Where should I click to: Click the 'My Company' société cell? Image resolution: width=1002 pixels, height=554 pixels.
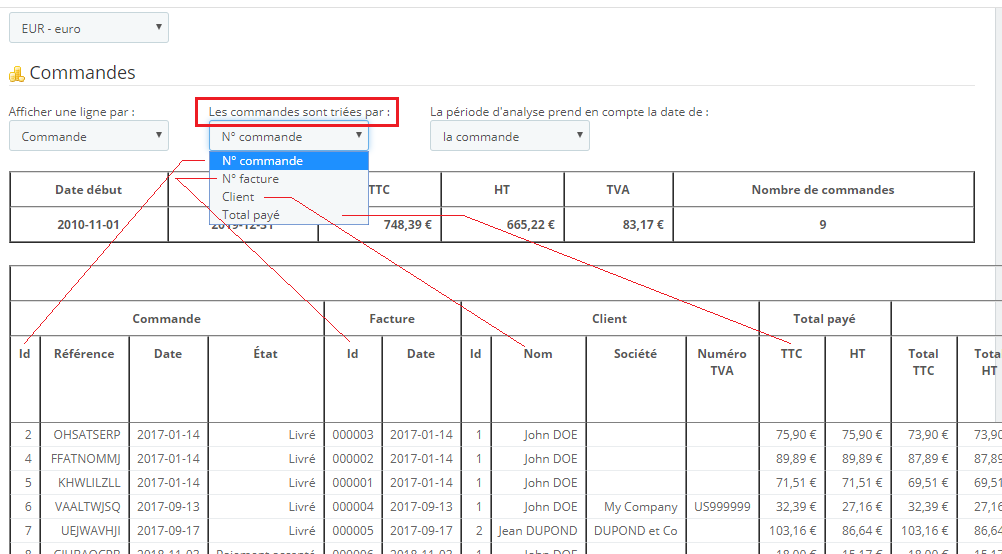pos(636,507)
